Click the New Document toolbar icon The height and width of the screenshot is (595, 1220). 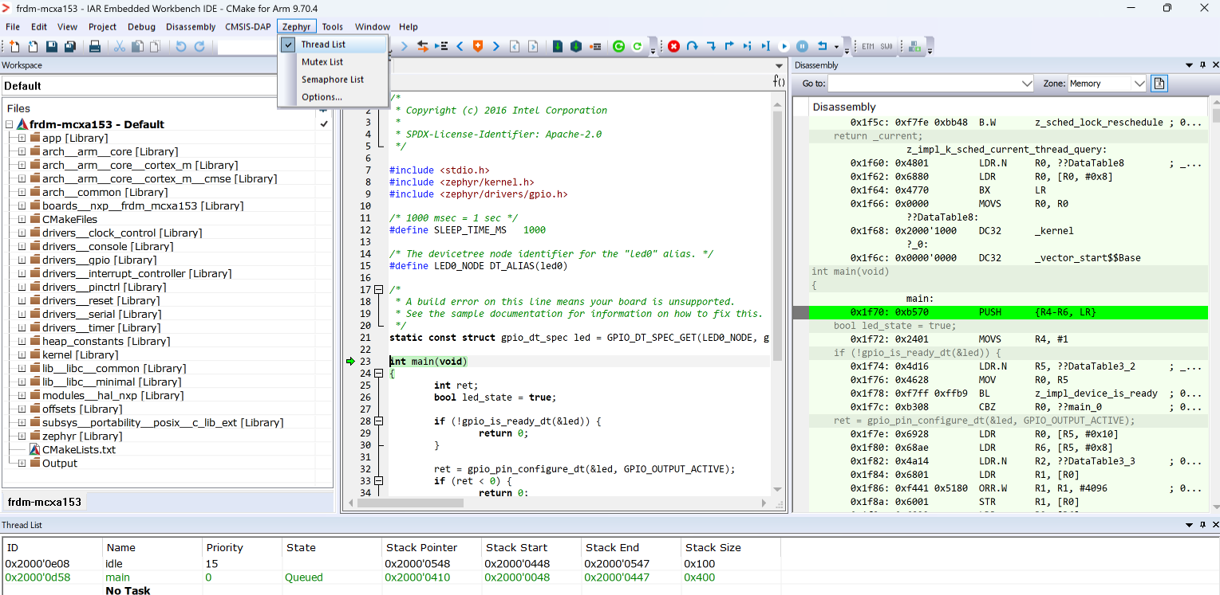[x=14, y=46]
